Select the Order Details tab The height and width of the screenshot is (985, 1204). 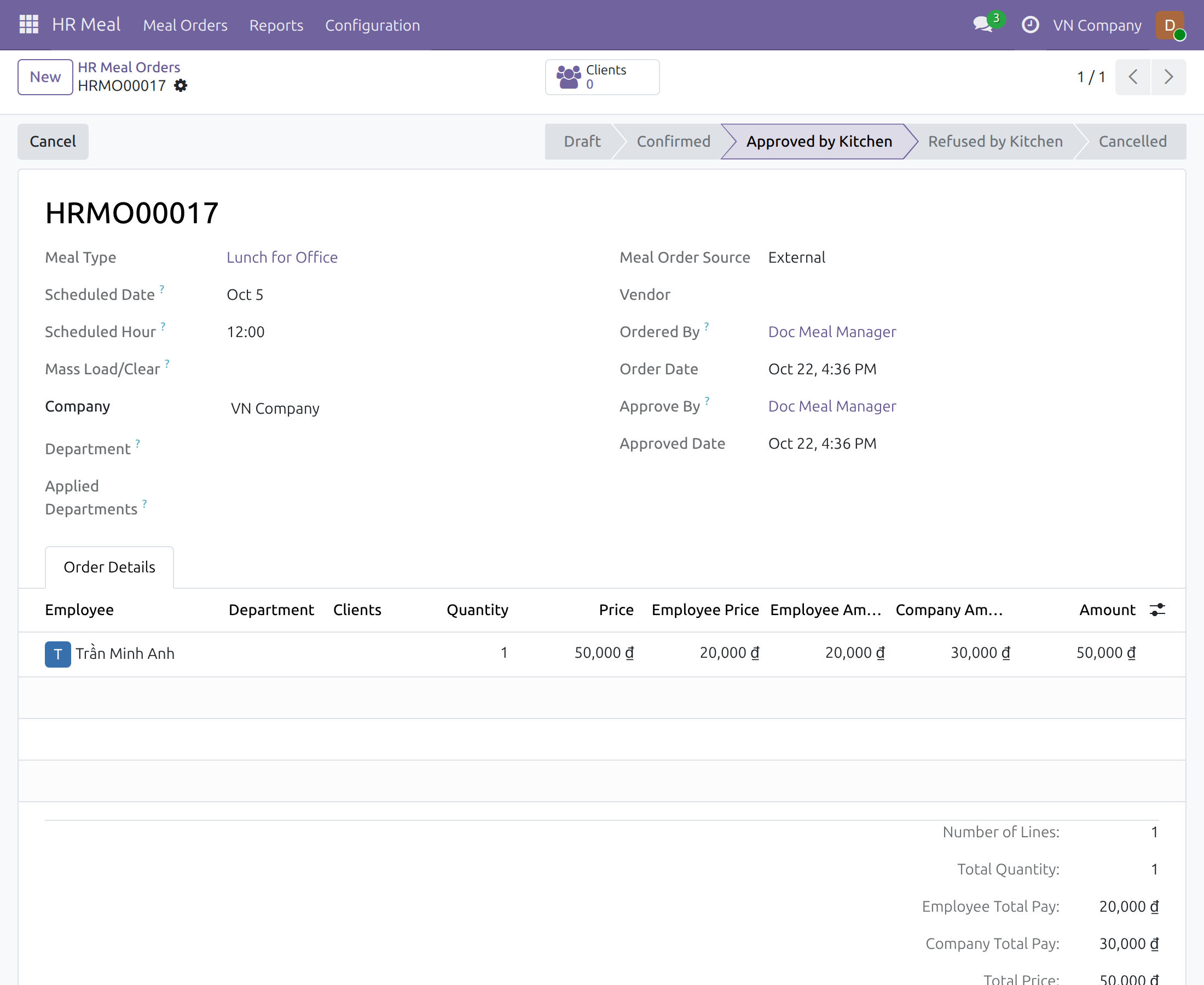pos(109,567)
